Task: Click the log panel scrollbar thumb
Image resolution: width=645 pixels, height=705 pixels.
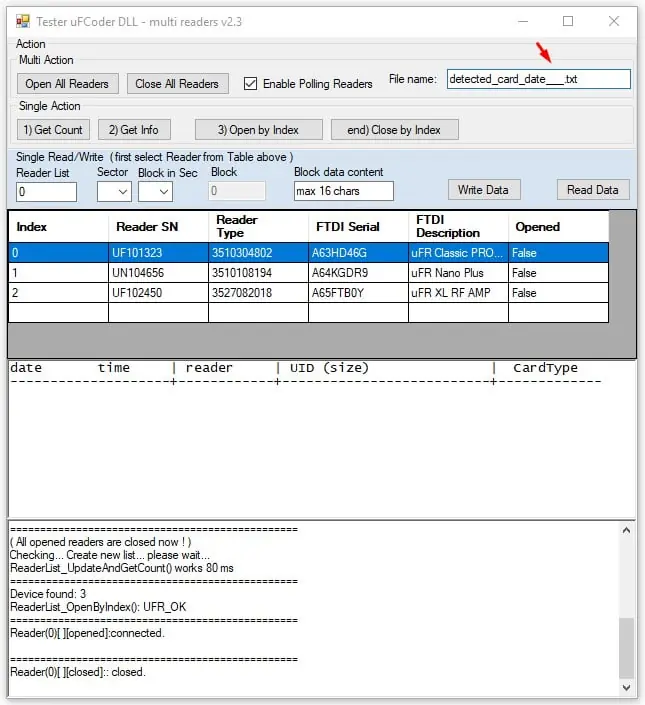Action: [x=627, y=647]
